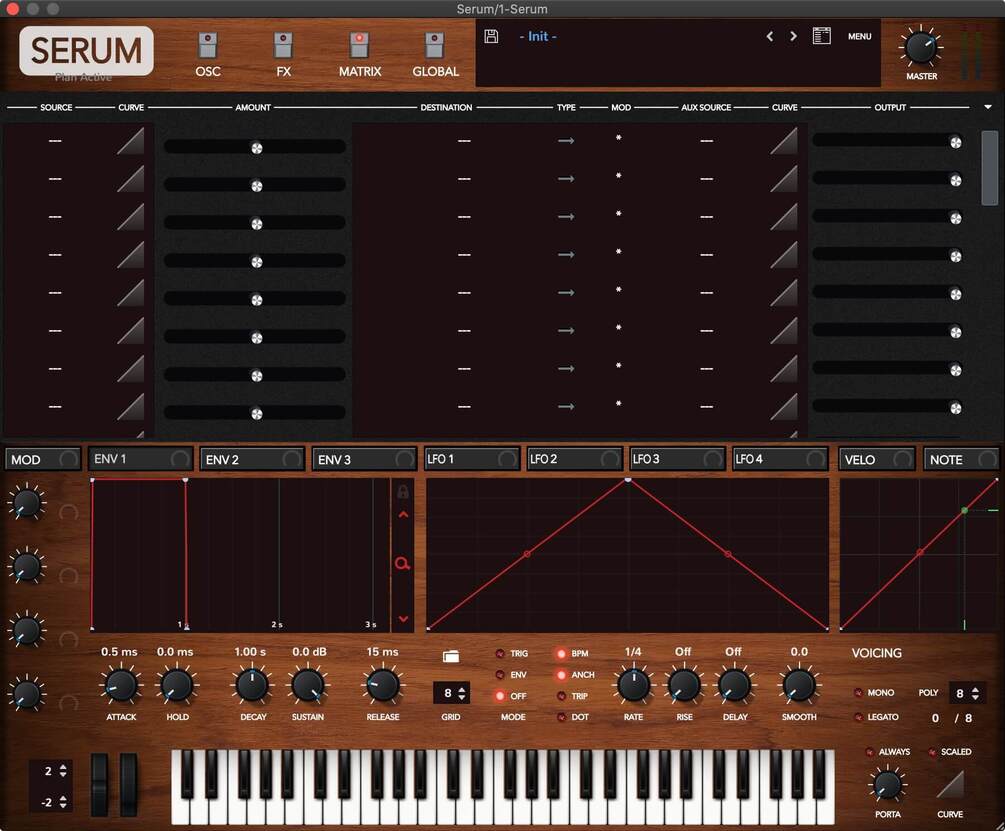The image size is (1005, 831).
Task: Toggle SCALED portamento
Action: pyautogui.click(x=932, y=752)
